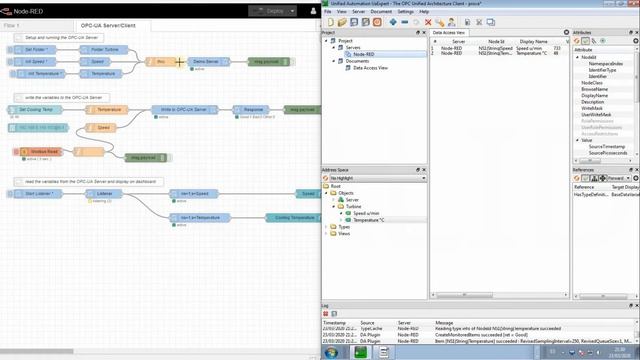
Task: Select Temperature °C node in Address Space
Action: coord(368,220)
